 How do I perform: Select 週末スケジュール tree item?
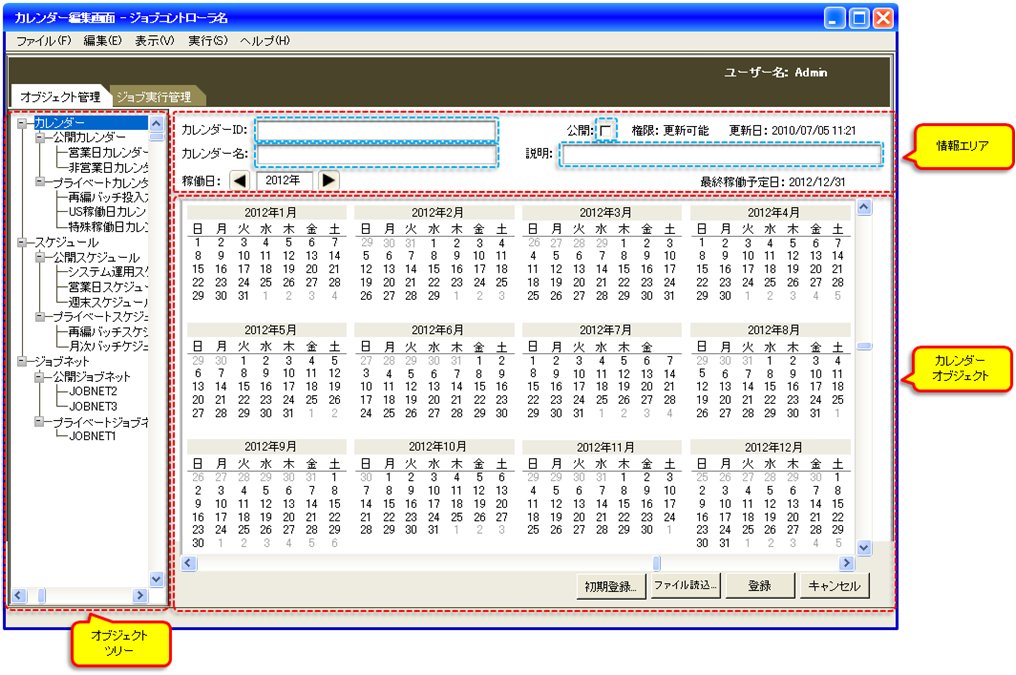pos(108,302)
